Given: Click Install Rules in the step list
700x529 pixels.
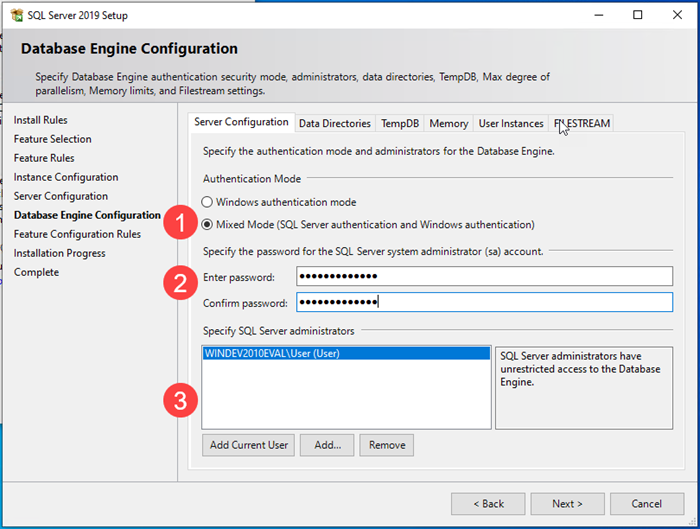Looking at the screenshot, I should tap(41, 120).
